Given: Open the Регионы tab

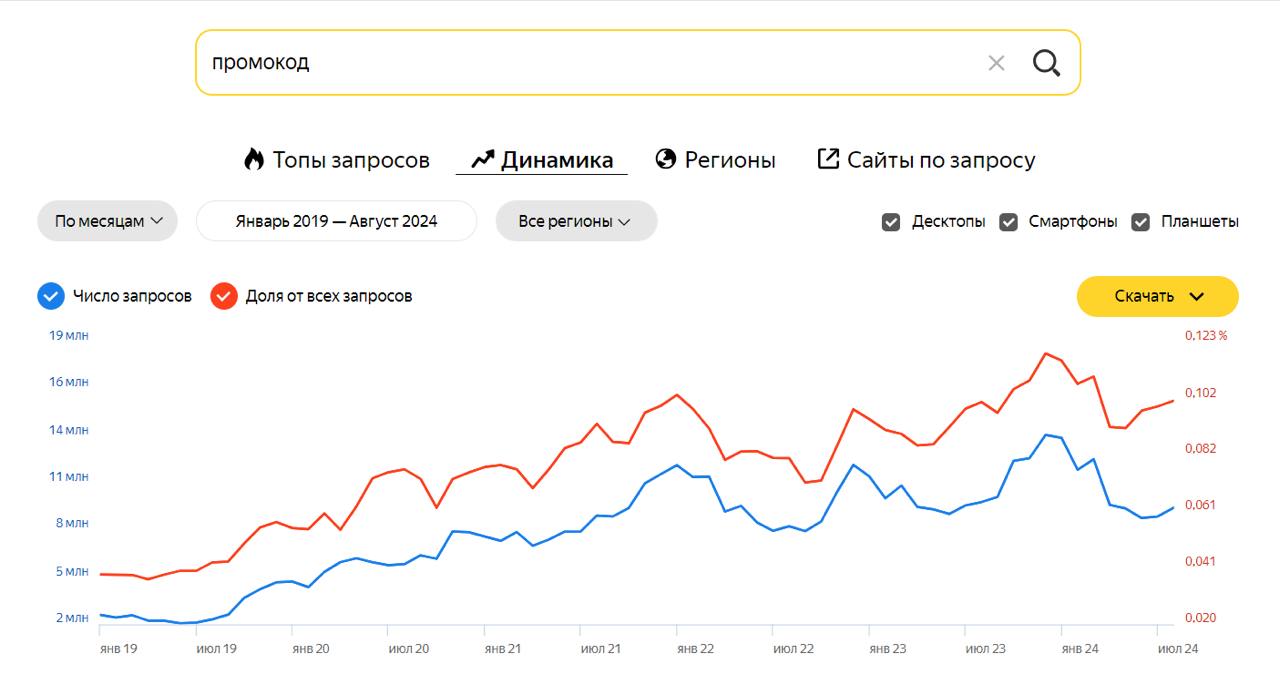Looking at the screenshot, I should 730,160.
